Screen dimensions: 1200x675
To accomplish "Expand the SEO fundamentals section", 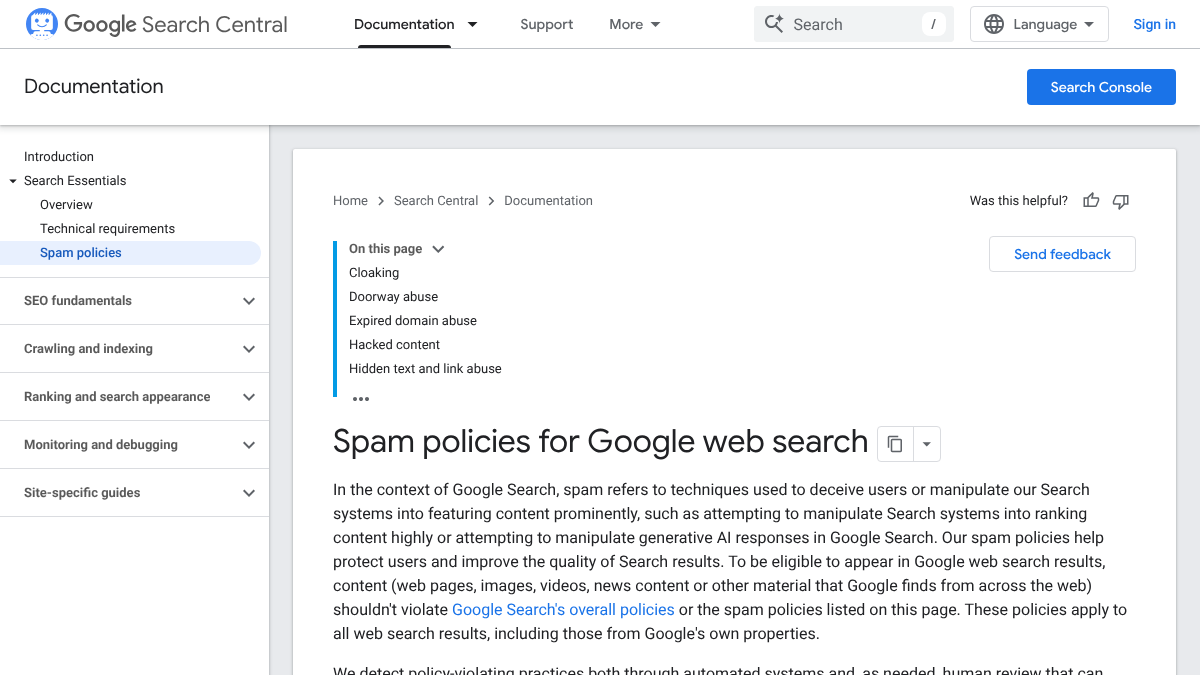I will click(135, 301).
